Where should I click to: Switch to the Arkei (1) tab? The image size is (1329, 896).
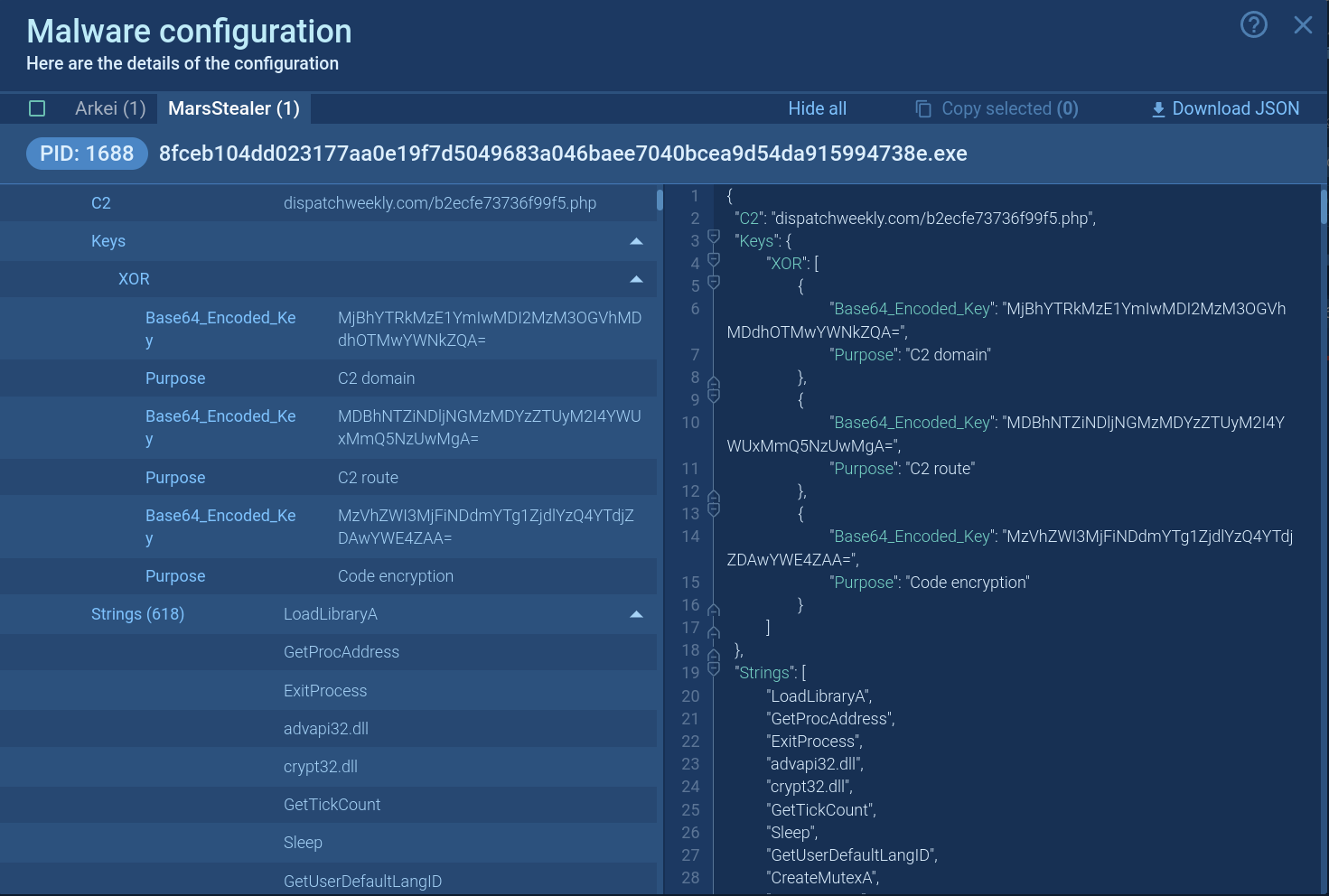pos(110,108)
